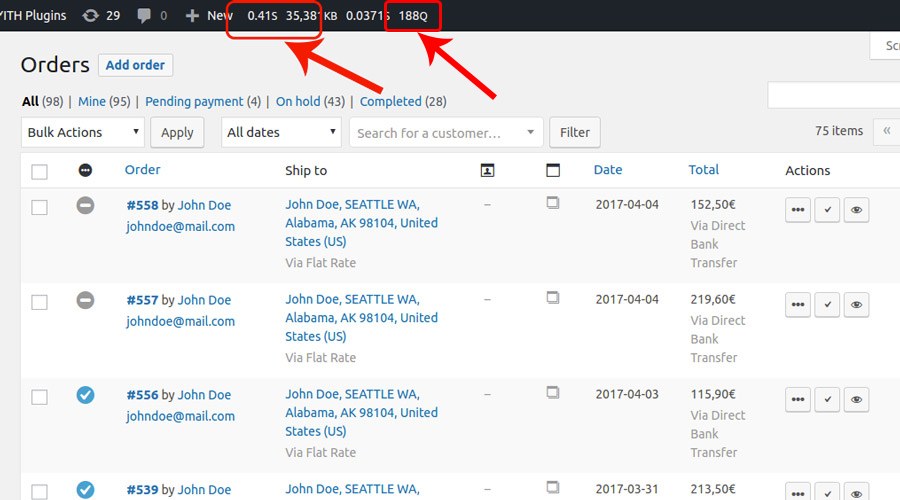Open the All dates dropdown
This screenshot has width=900, height=500.
tap(281, 133)
